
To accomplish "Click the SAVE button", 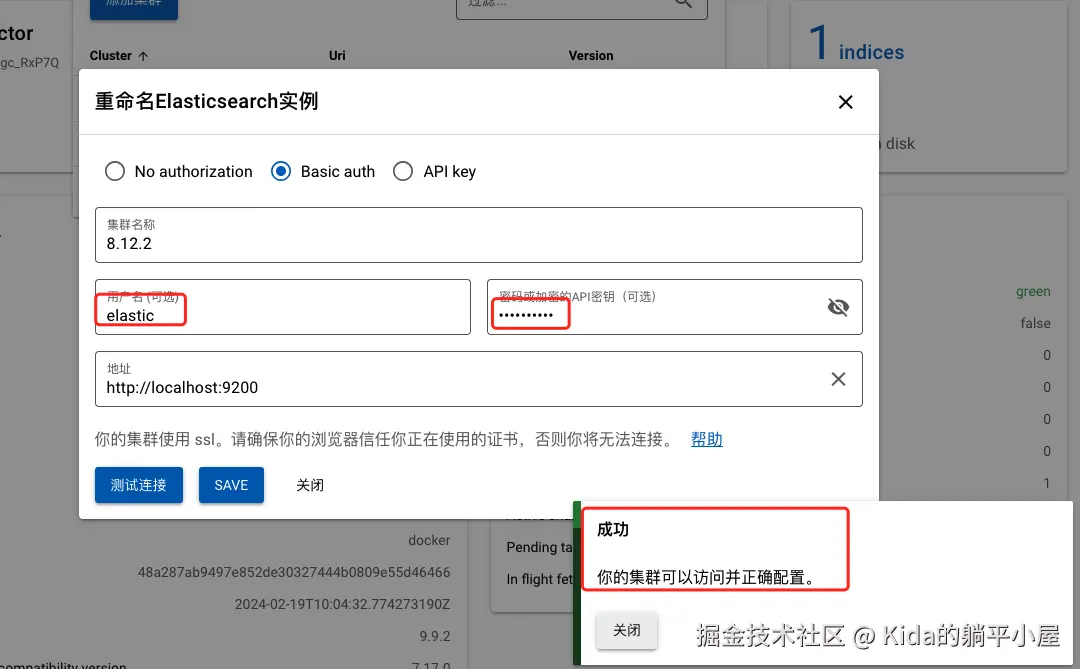I will [231, 485].
